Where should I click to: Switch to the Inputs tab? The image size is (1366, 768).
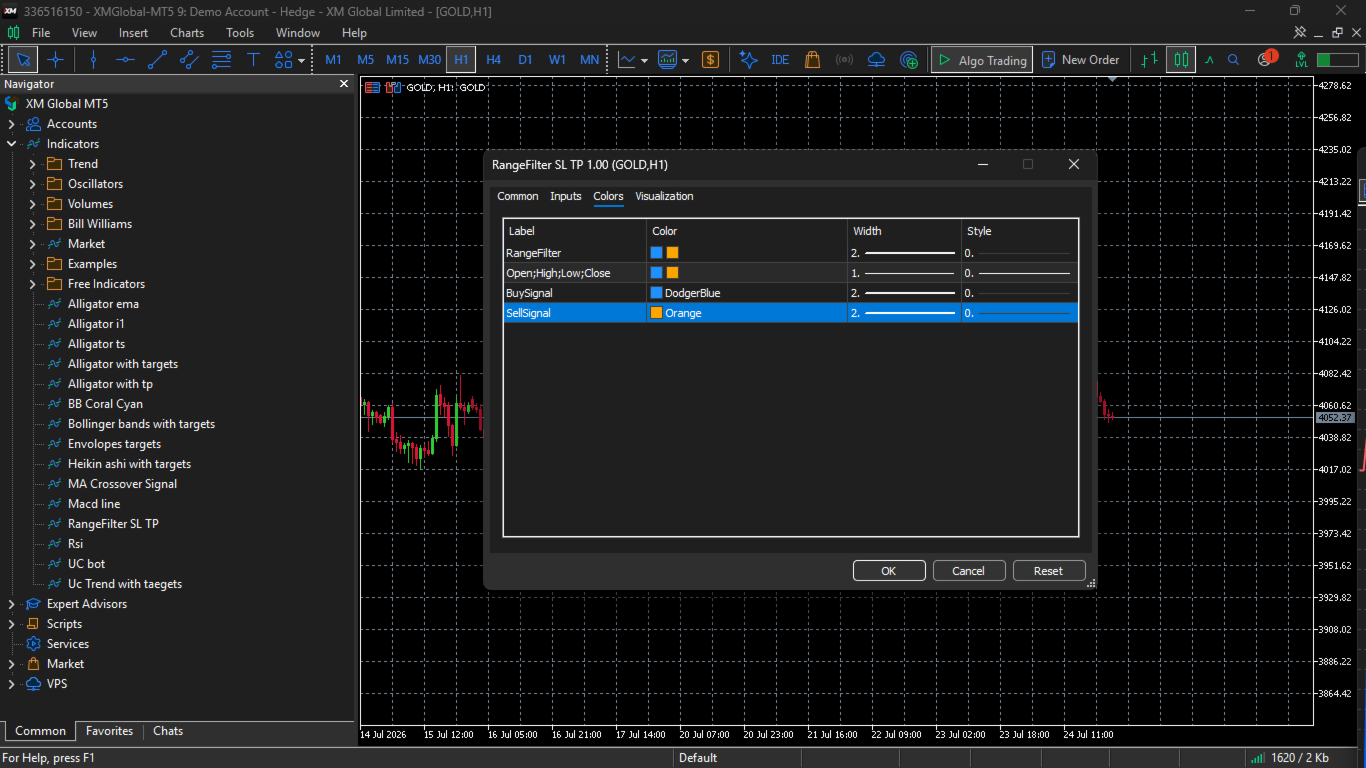pos(565,196)
